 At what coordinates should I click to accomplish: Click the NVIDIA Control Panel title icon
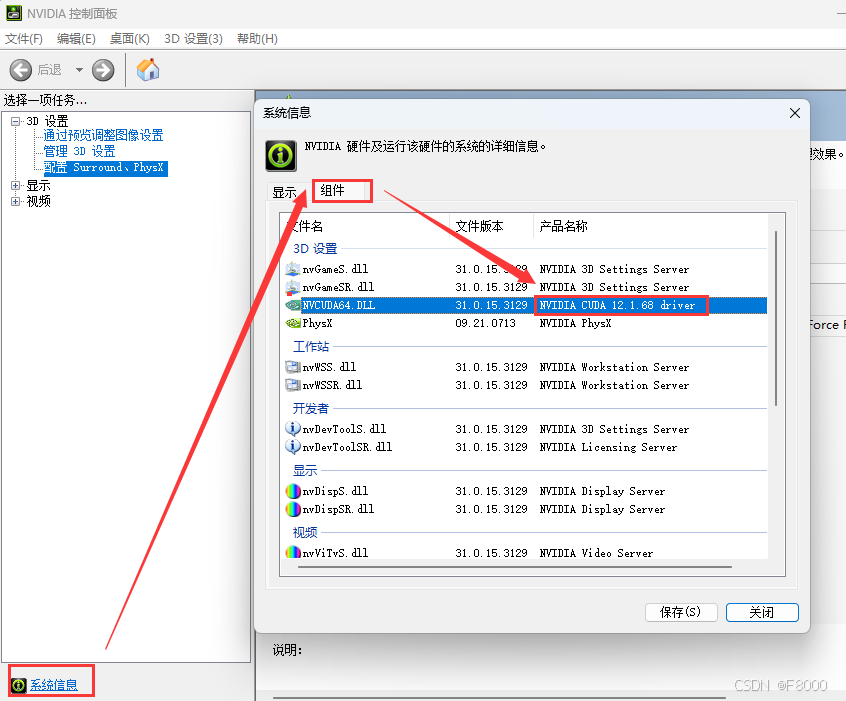coord(13,13)
